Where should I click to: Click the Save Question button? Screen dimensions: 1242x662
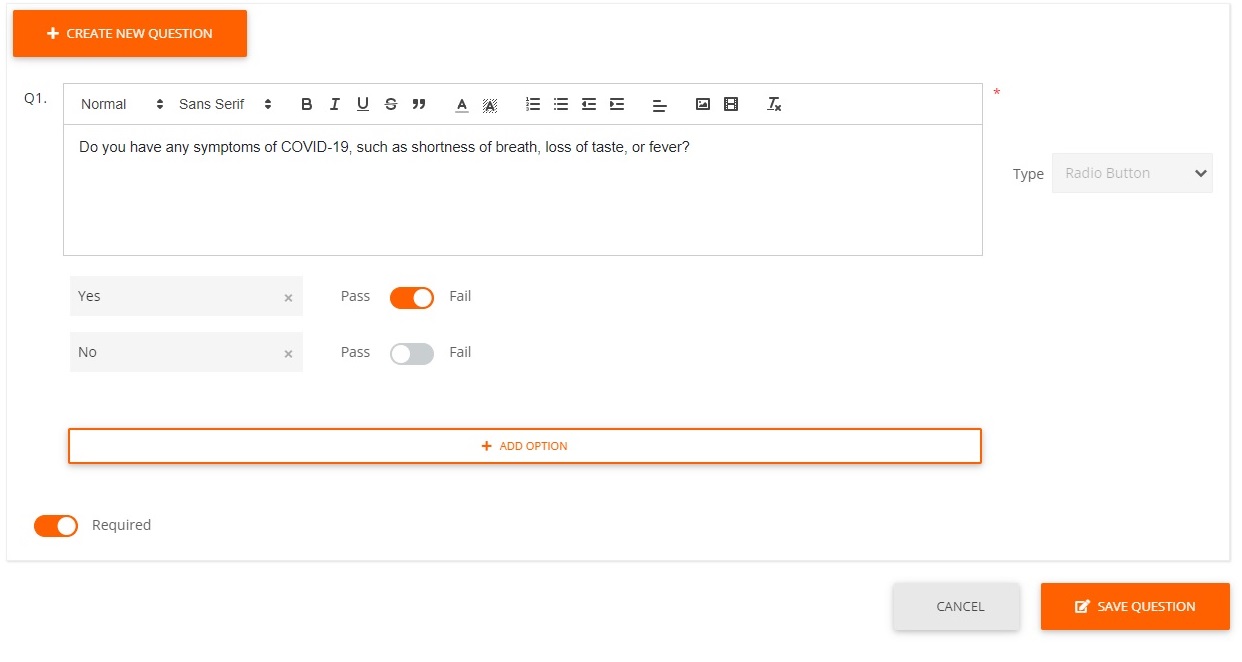pos(1135,607)
